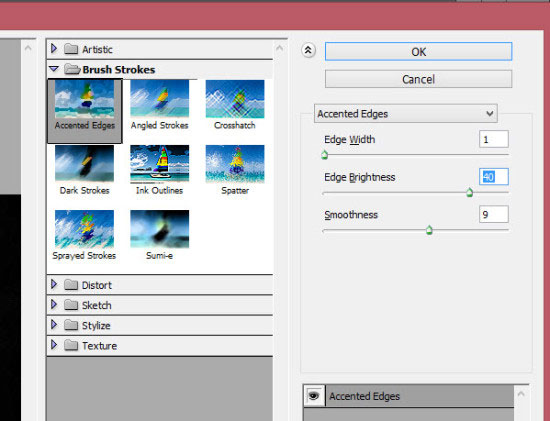Hide the filter gallery thumbnails with double-chevron button

(x=308, y=51)
